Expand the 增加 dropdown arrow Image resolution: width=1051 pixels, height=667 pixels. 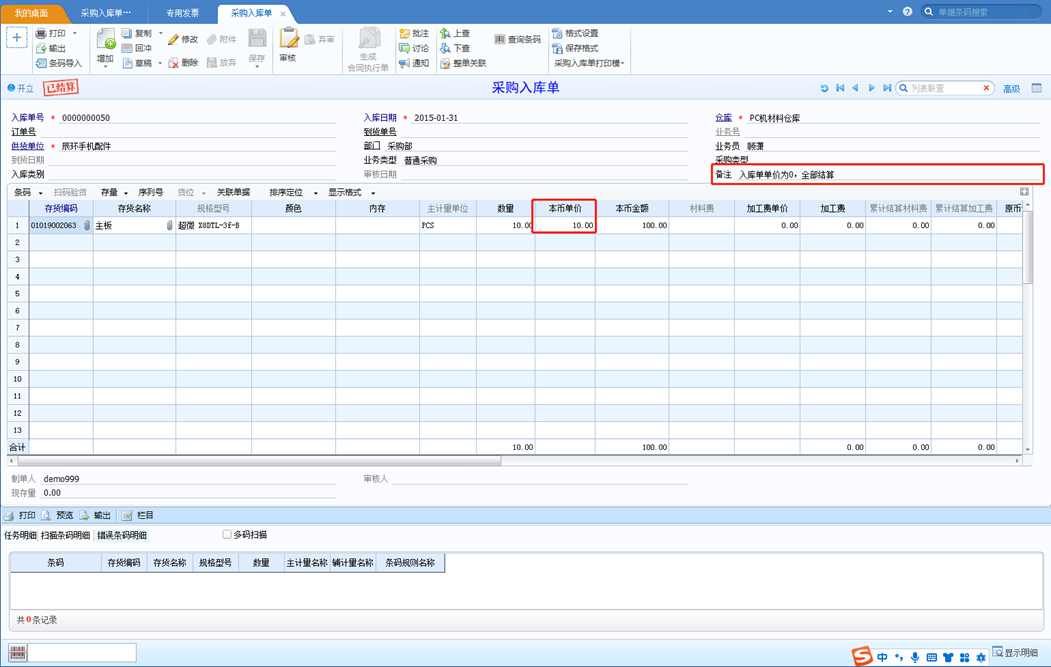(x=106, y=66)
